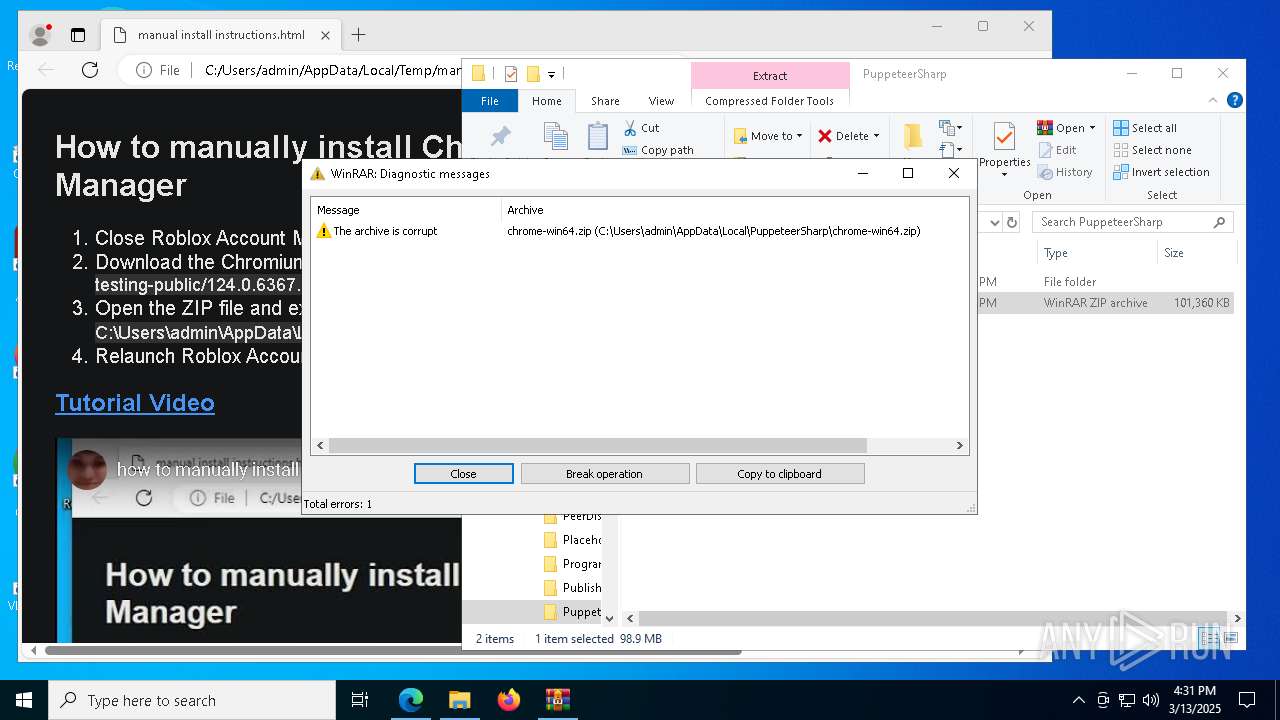
Task: Expand the Delete dropdown arrow
Action: click(876, 136)
